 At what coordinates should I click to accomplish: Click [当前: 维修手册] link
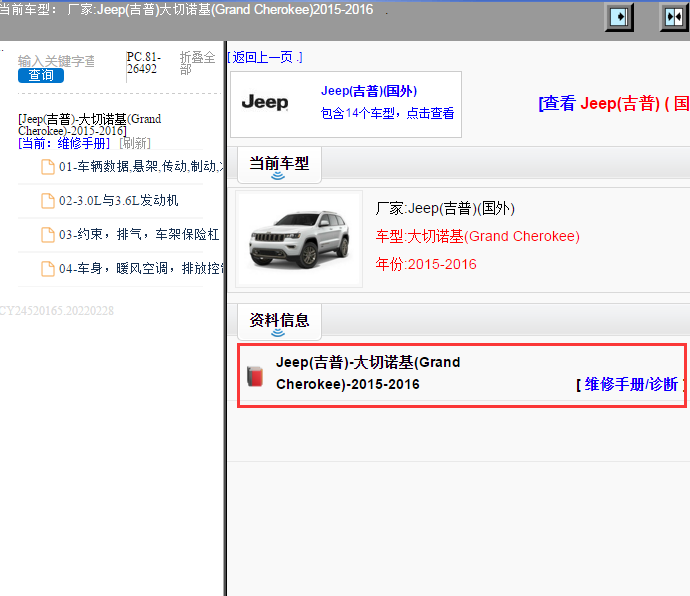click(64, 143)
